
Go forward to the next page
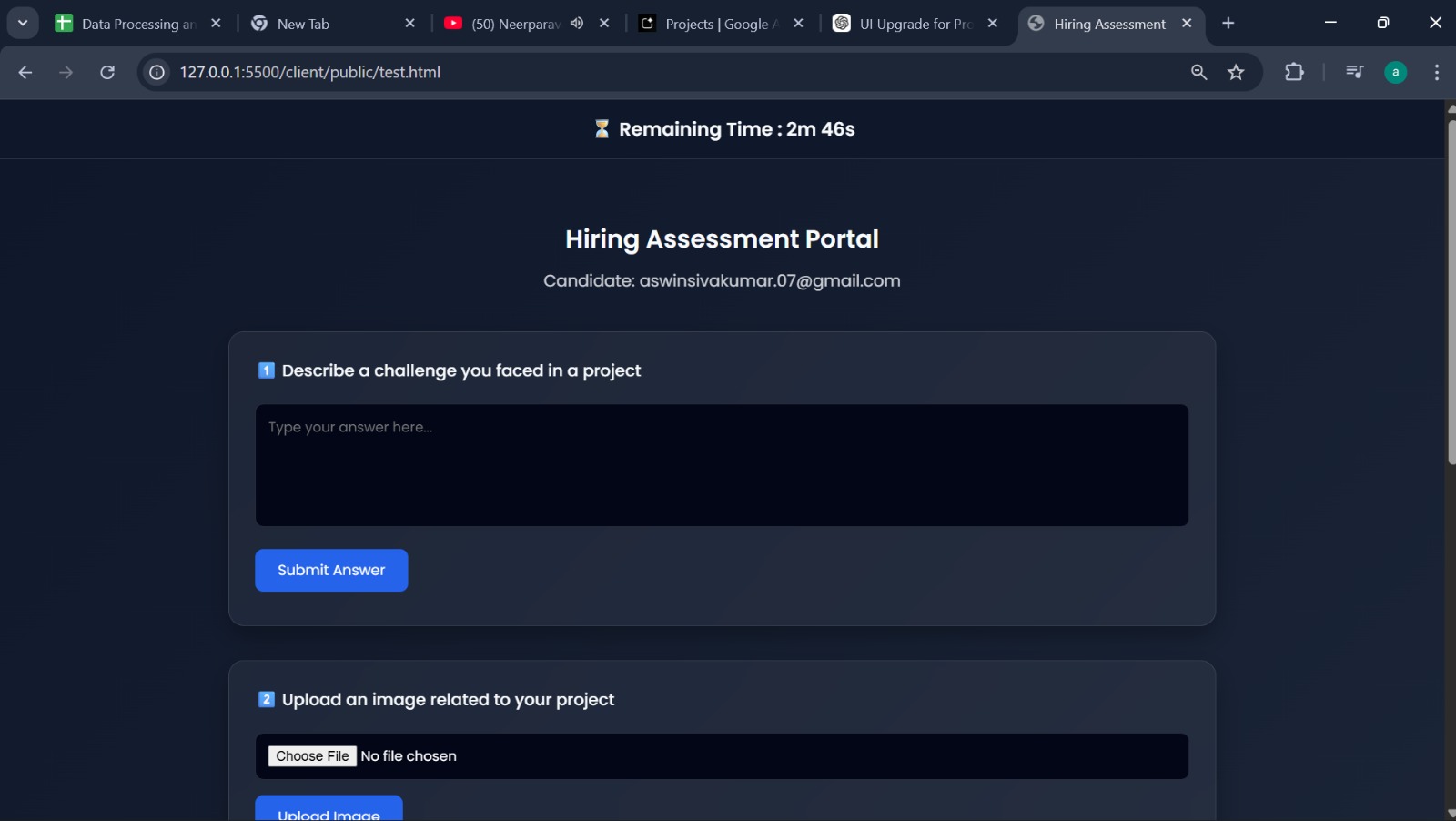(66, 72)
